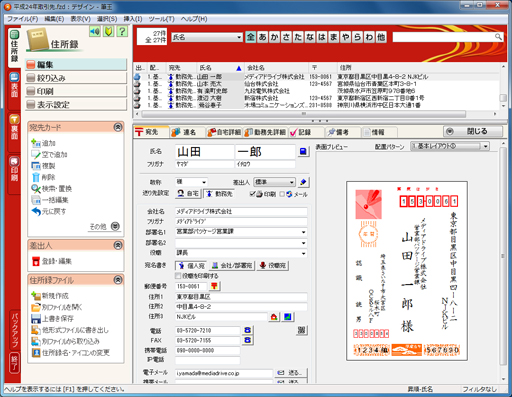Screen dimensions: 512x397
Task: Enable 役職を印刷する checkbox
Action: [178, 276]
